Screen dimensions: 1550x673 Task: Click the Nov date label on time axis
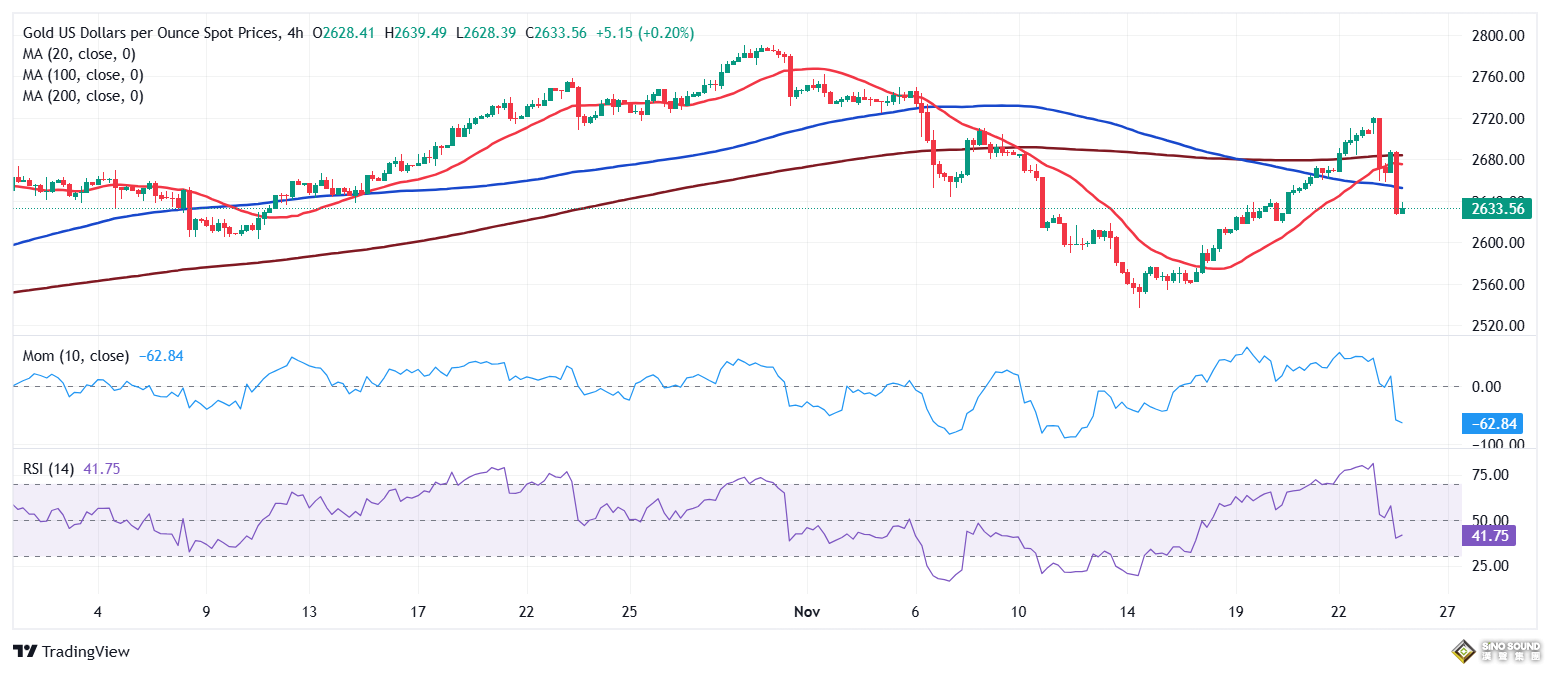tap(806, 611)
